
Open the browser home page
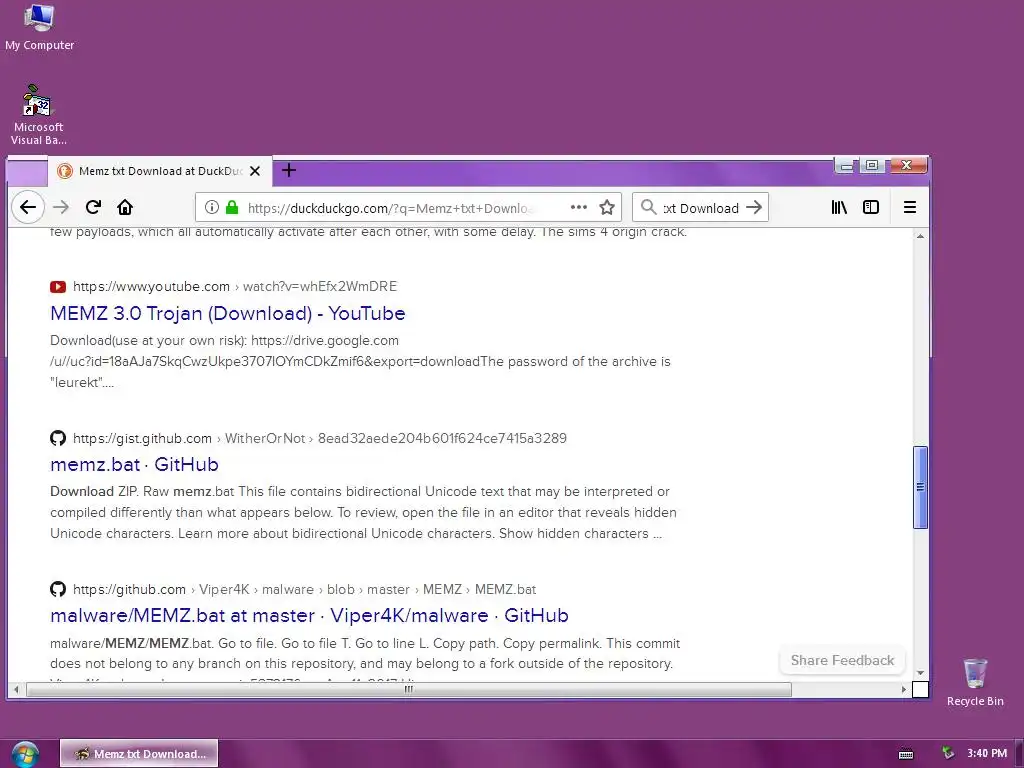point(125,208)
